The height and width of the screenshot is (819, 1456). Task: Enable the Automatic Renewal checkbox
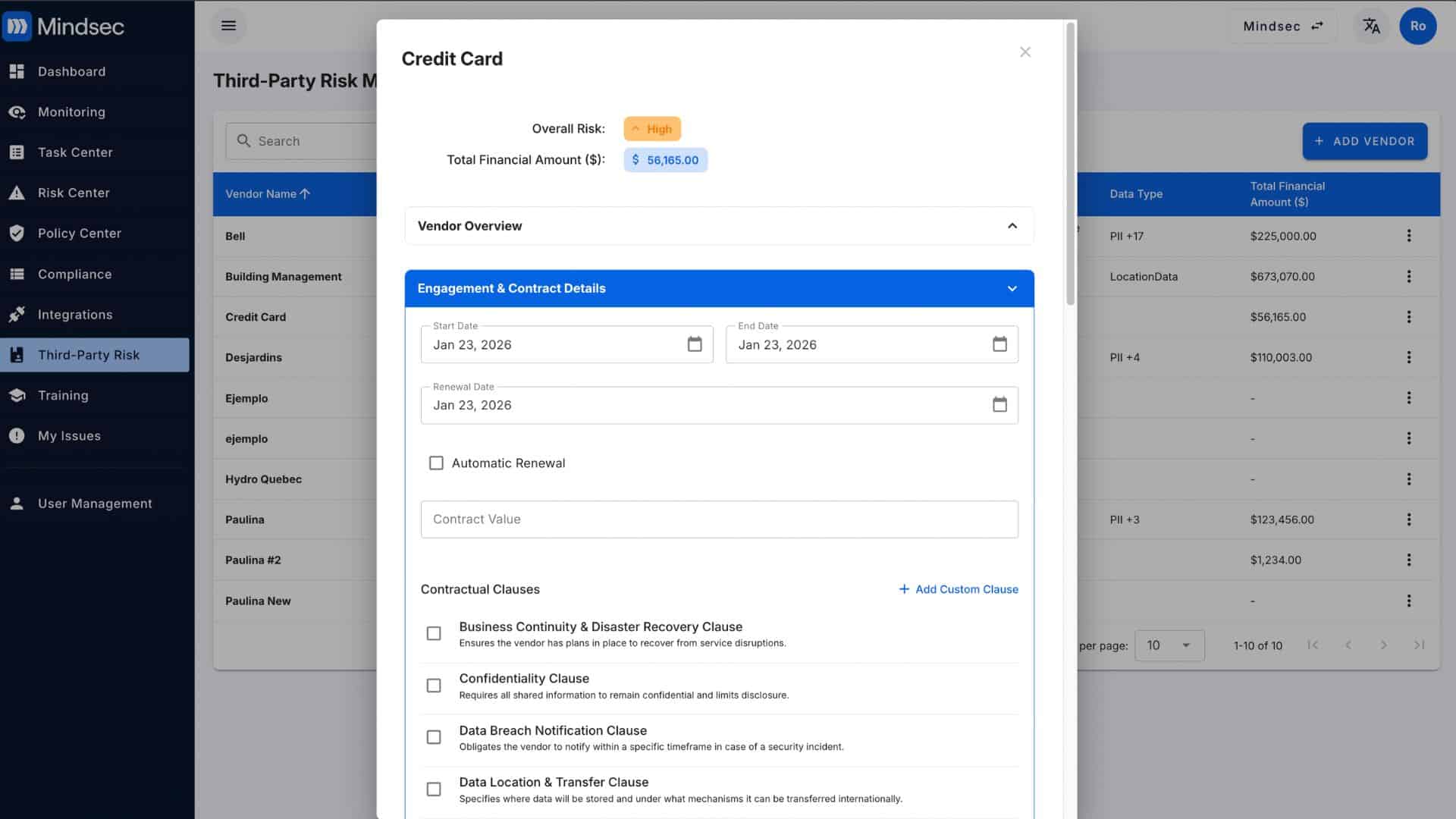coord(436,463)
